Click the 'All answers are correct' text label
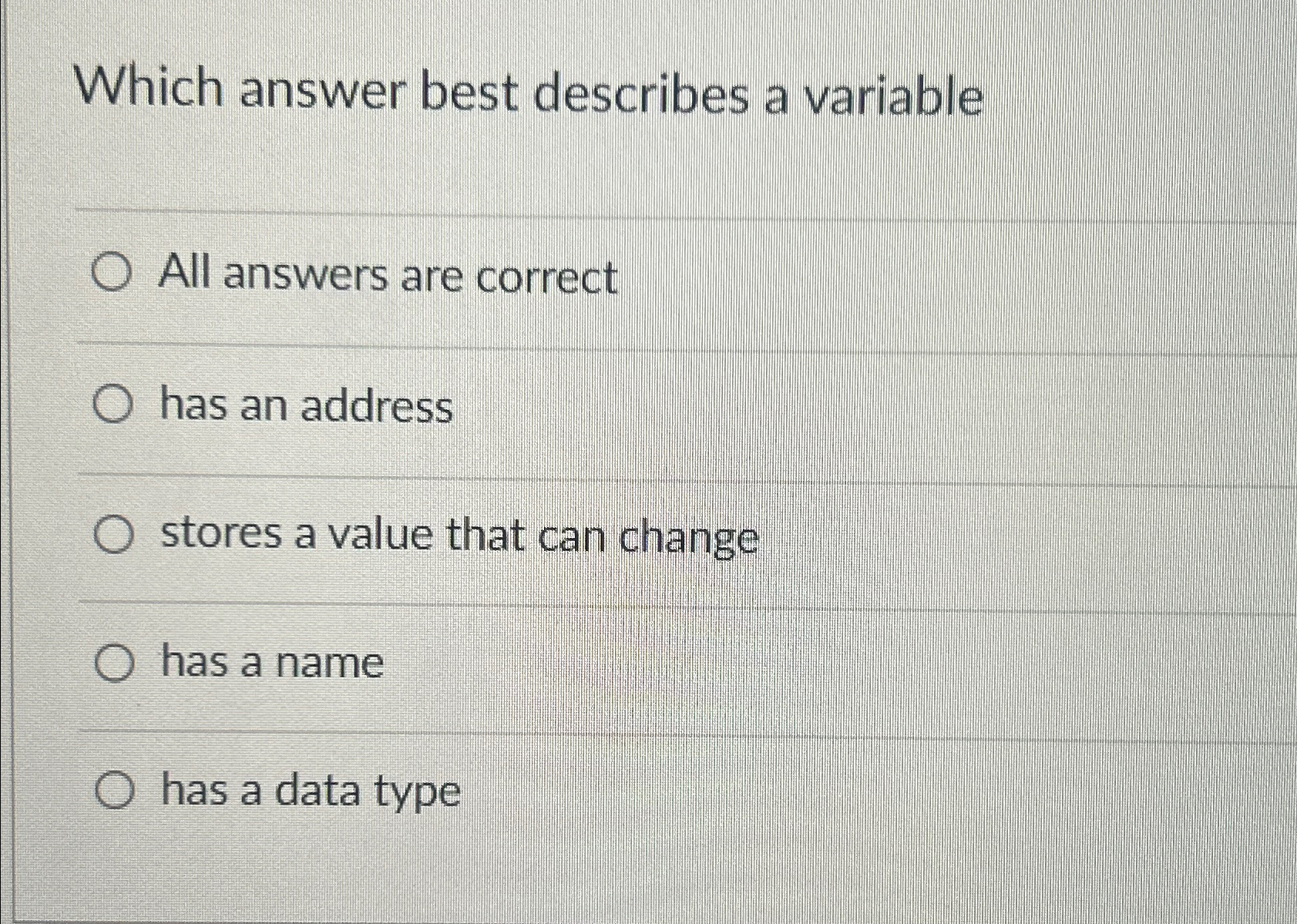 tap(386, 276)
